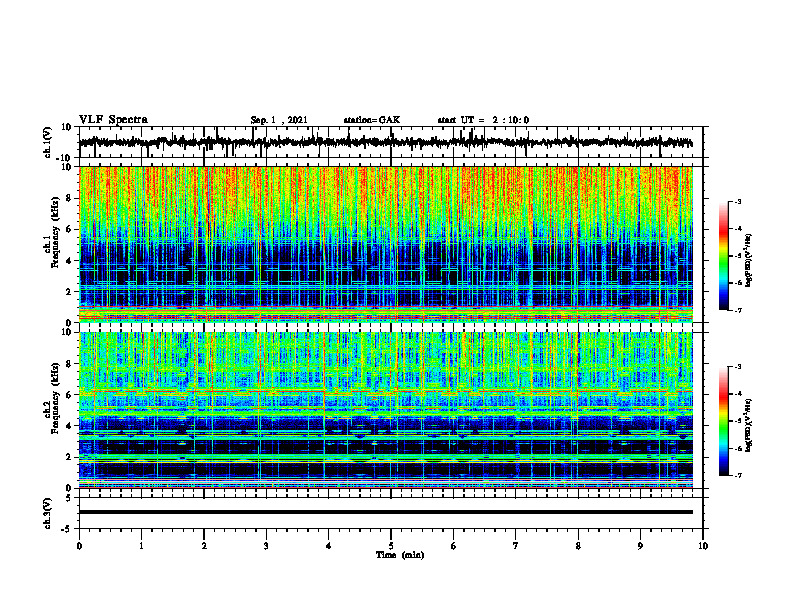Viewport: 792px width, 612px height.
Task: Click the '-7' tick on the lower colorbar
Action: pyautogui.click(x=737, y=476)
